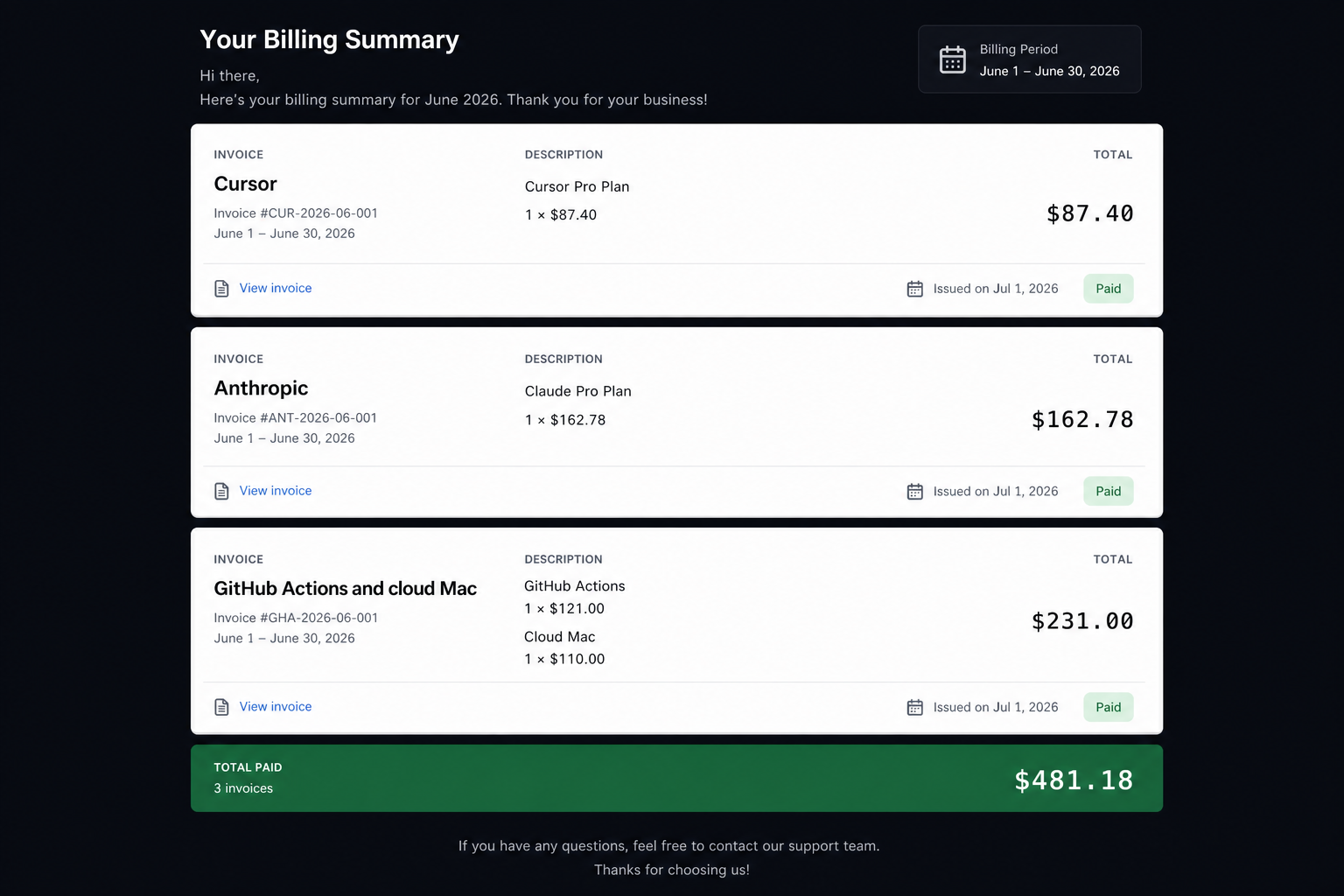This screenshot has width=1344, height=896.
Task: Click the document icon beside GitHub Actions' View invoice
Action: tap(222, 707)
